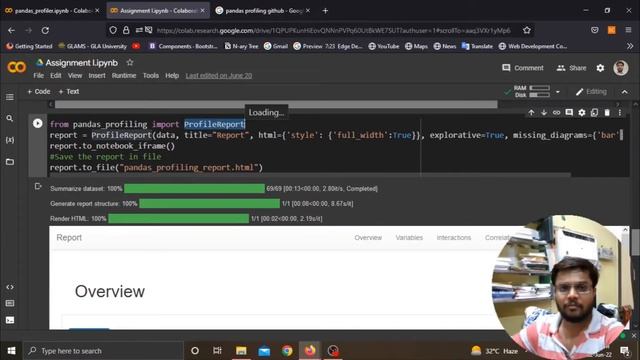Move the cell down with the arrow
Image resolution: width=640 pixels, height=360 pixels.
point(544,113)
